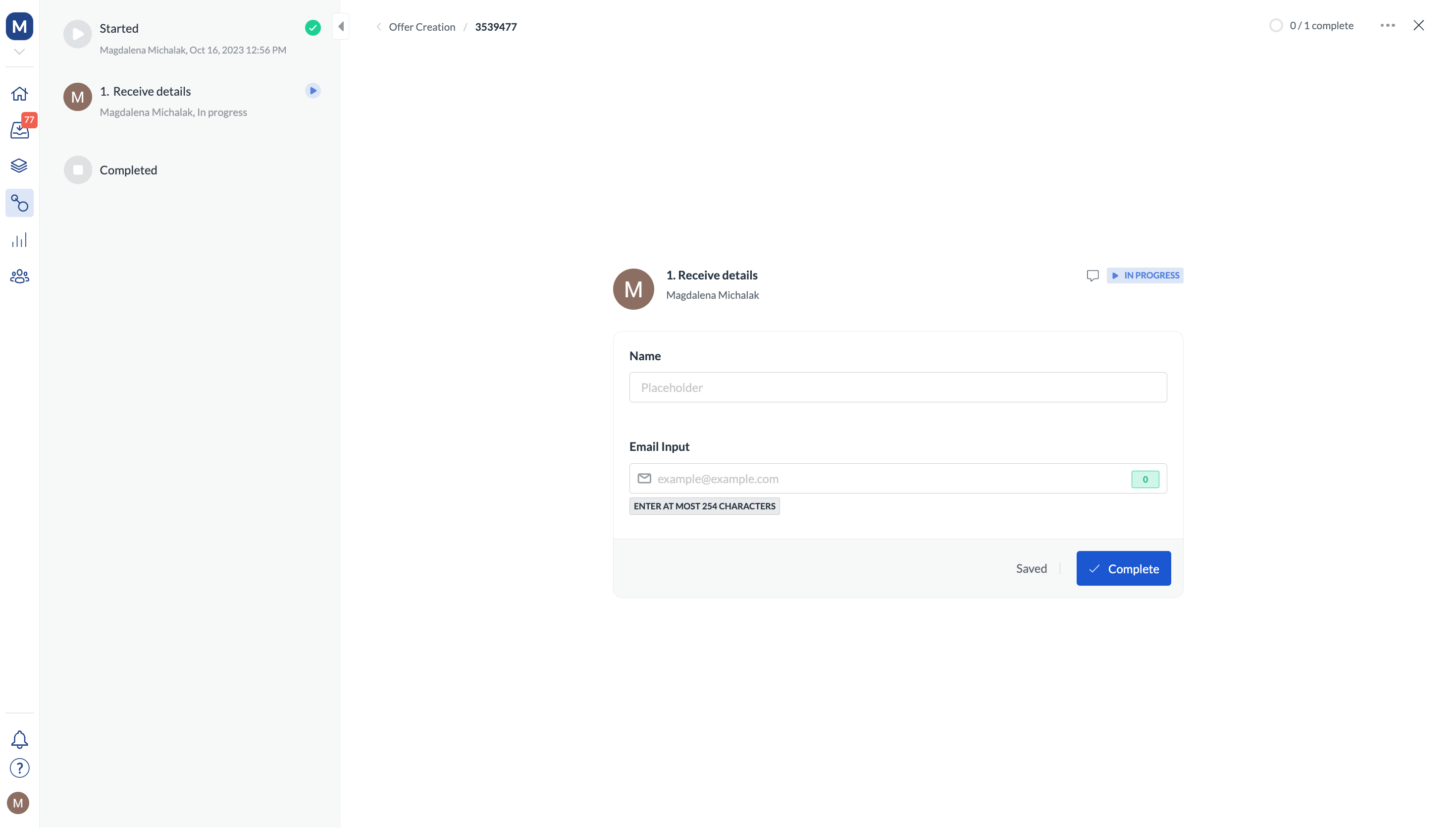The height and width of the screenshot is (828, 1456).
Task: Go back via breadcrumb chevron
Action: coord(378,27)
